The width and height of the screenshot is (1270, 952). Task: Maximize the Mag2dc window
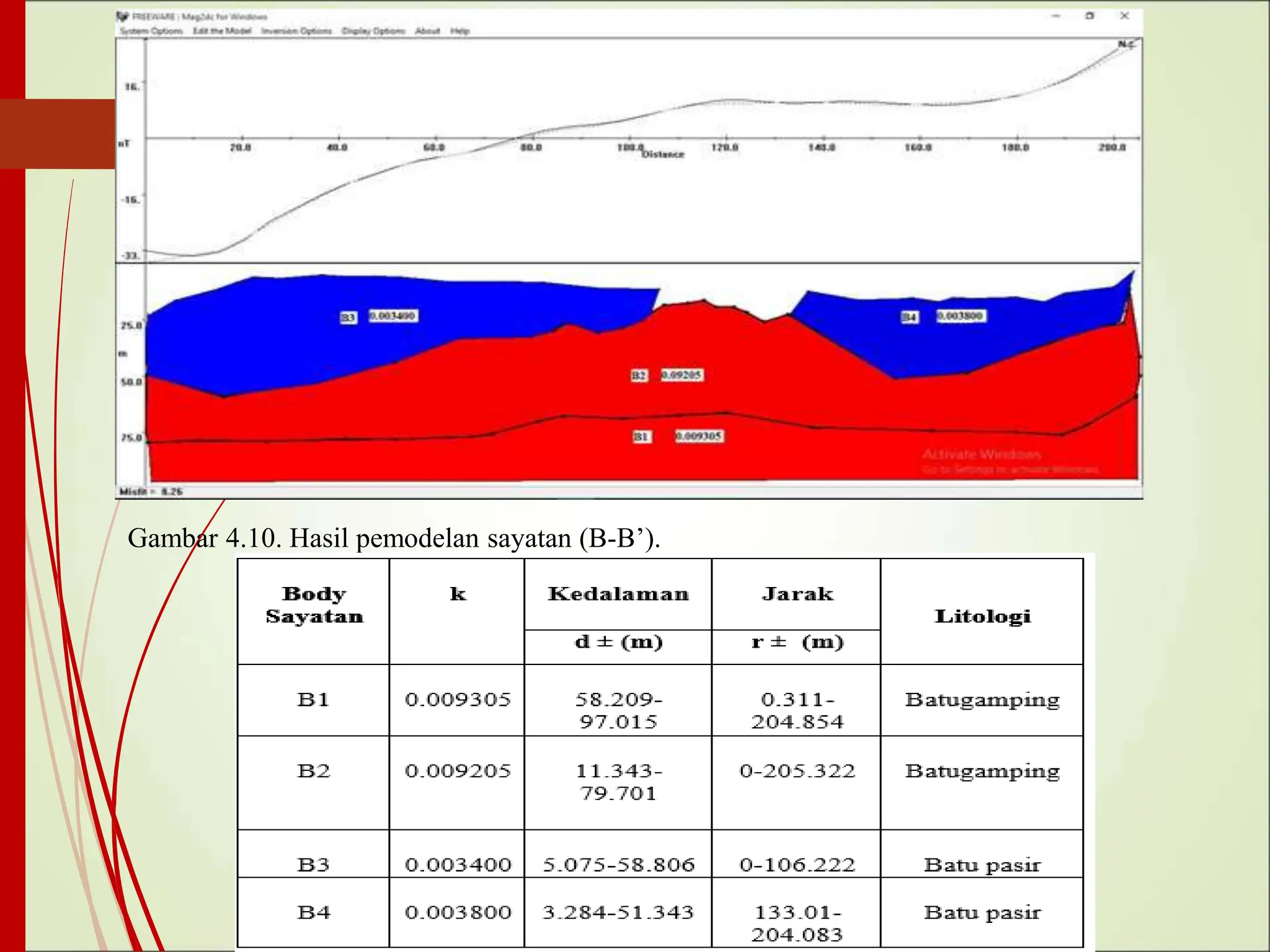[x=1090, y=16]
